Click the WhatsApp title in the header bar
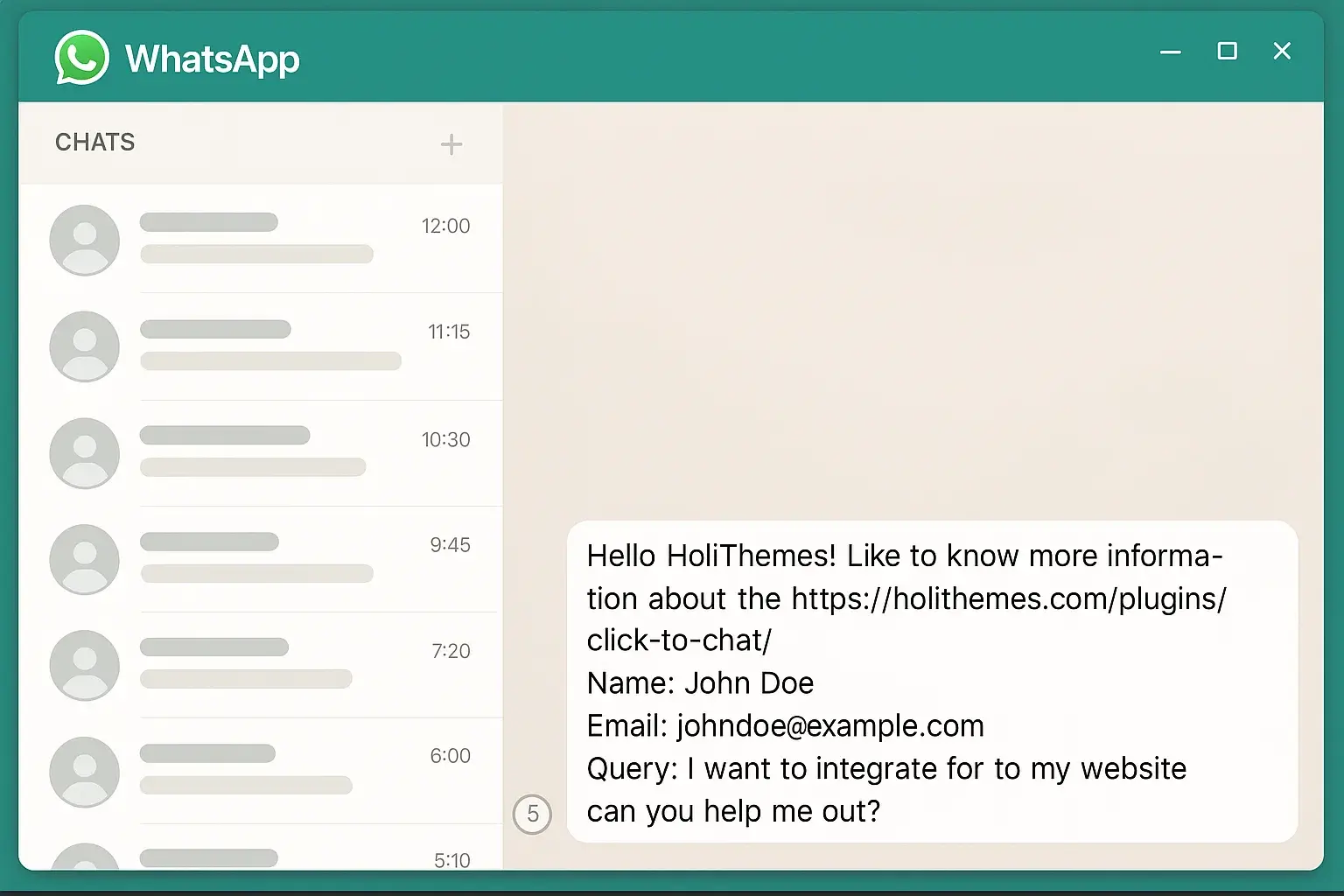The image size is (1344, 896). pyautogui.click(x=212, y=58)
